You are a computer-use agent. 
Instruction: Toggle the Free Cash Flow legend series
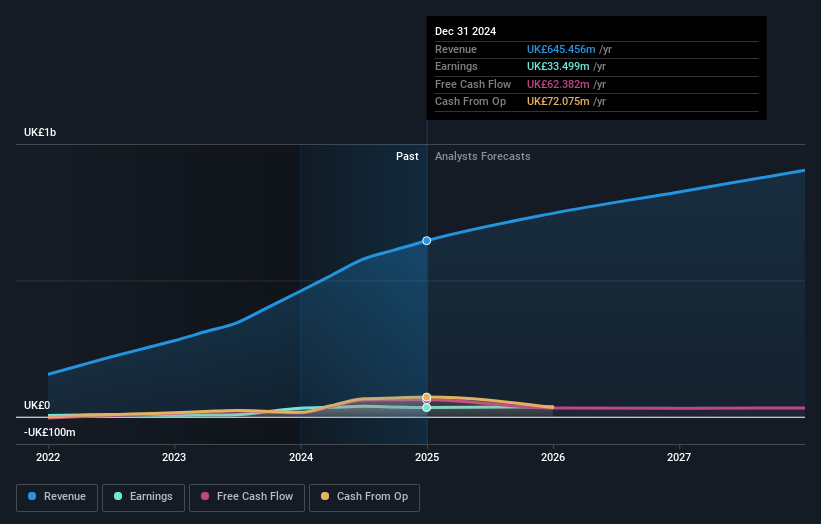[x=247, y=497]
